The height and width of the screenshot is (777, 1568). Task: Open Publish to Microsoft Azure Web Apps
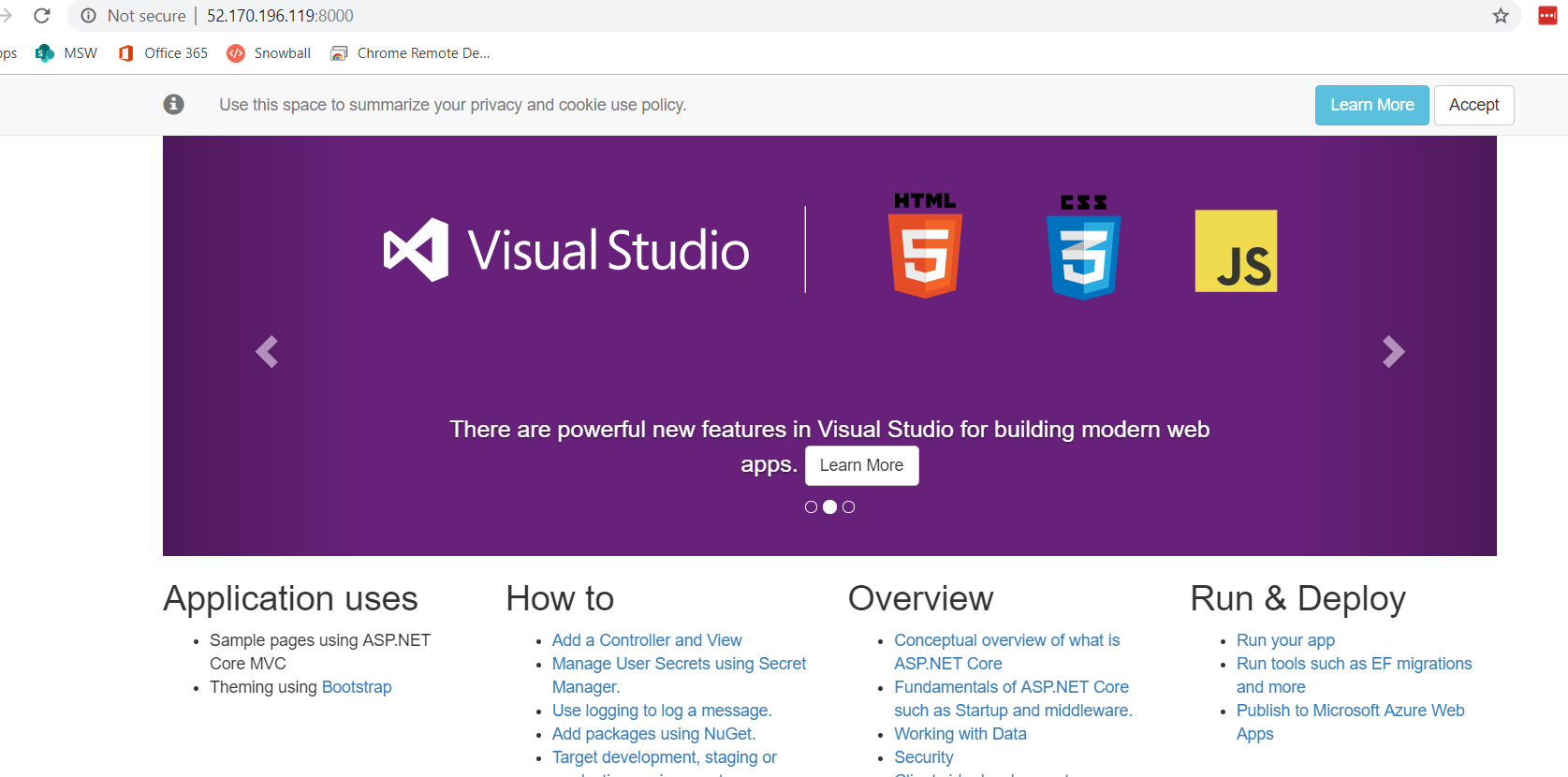coord(1350,722)
